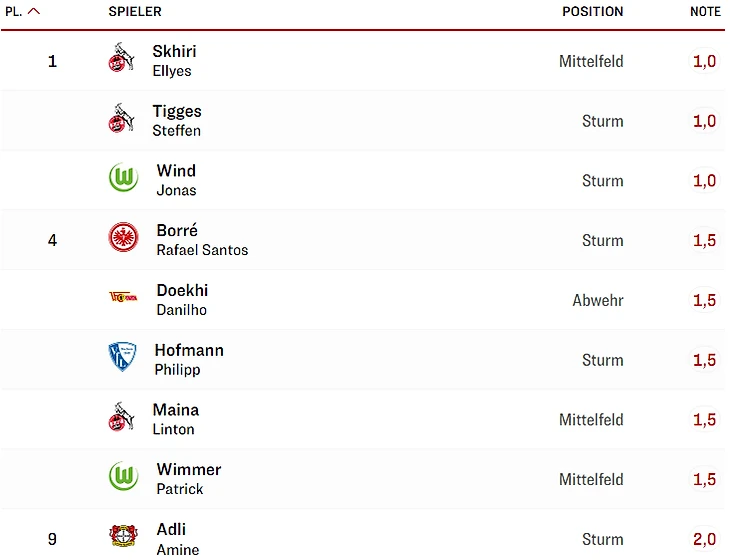Image resolution: width=730 pixels, height=560 pixels.
Task: Click the SPIELER column header
Action: pos(135,12)
